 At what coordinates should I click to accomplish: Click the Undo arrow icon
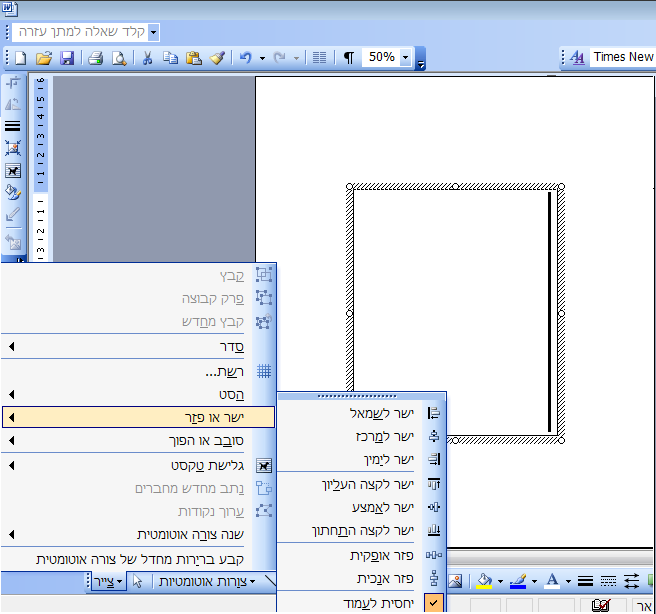coord(246,58)
